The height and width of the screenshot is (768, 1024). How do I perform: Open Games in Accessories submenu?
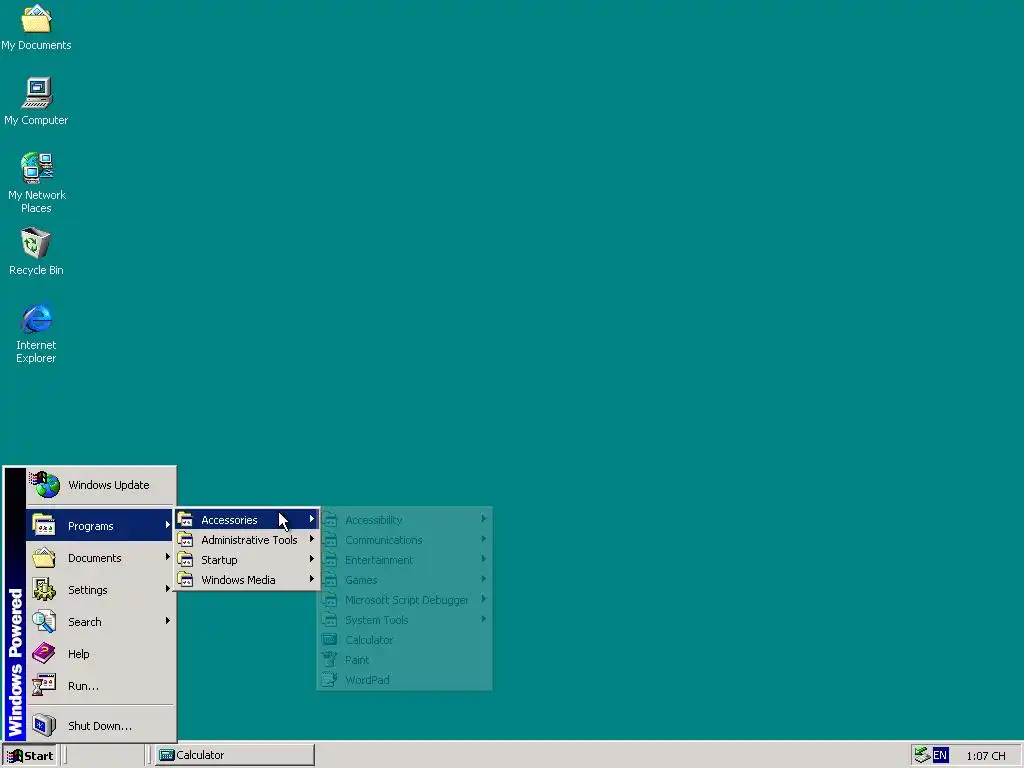point(404,580)
